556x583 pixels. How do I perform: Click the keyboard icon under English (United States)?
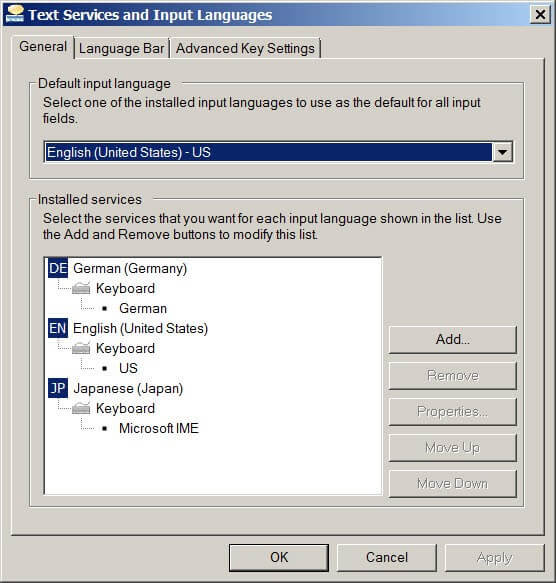[81, 348]
